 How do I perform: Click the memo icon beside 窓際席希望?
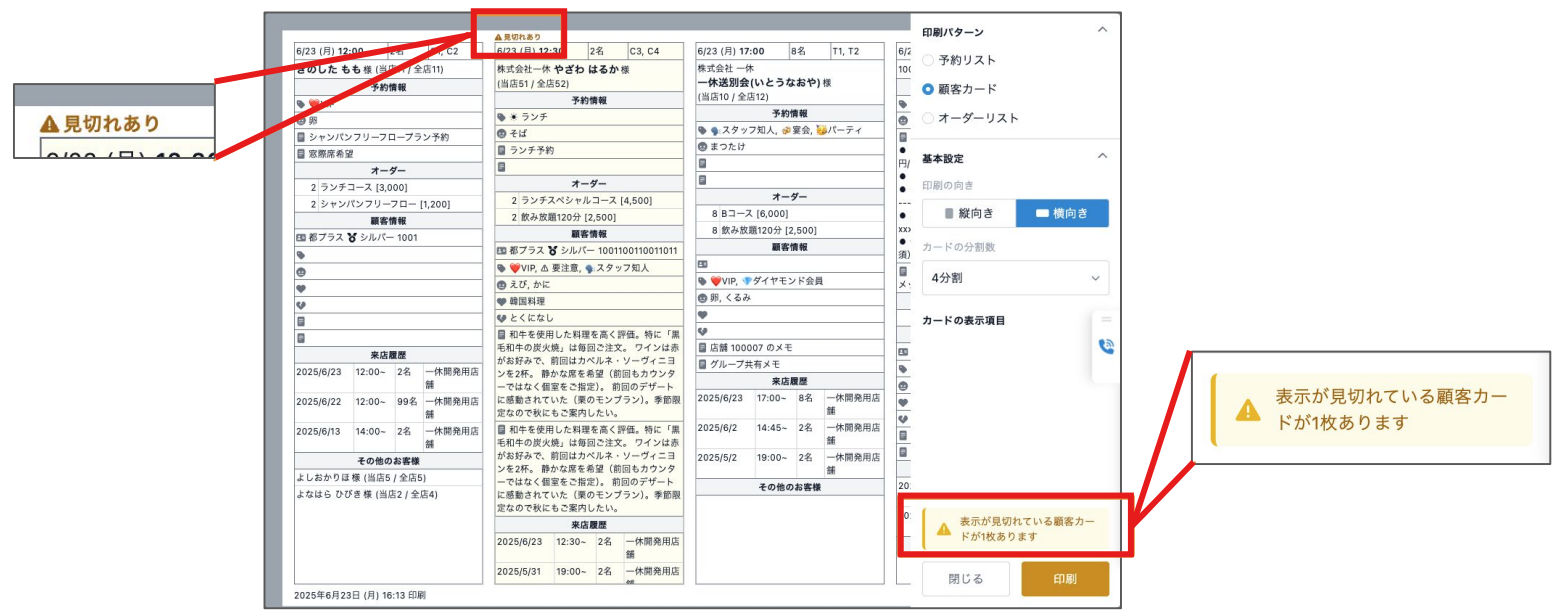[x=301, y=154]
